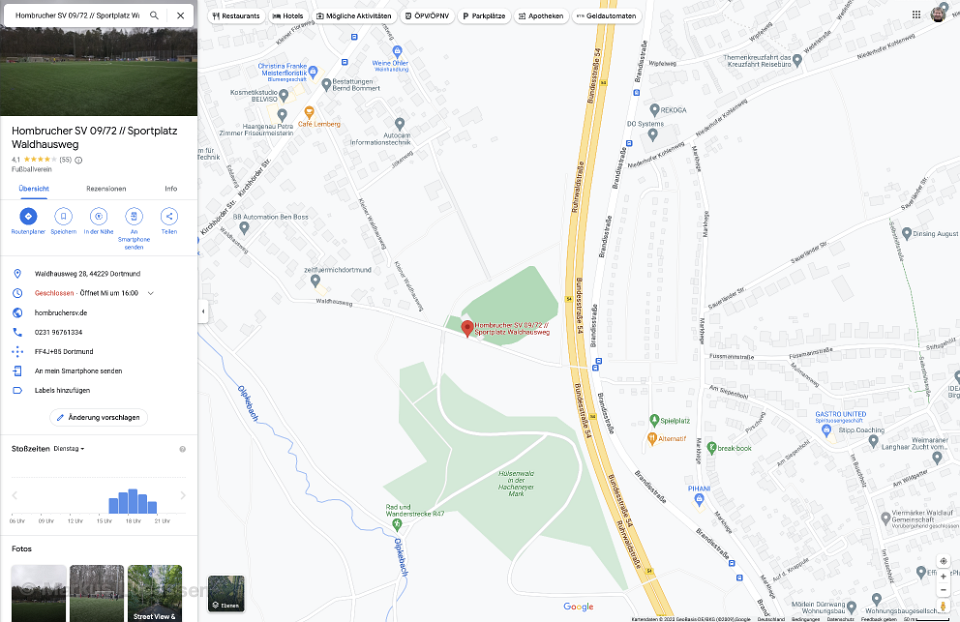Viewport: 960px width, 622px height.
Task: Expand the opening hours chevron
Action: click(151, 293)
